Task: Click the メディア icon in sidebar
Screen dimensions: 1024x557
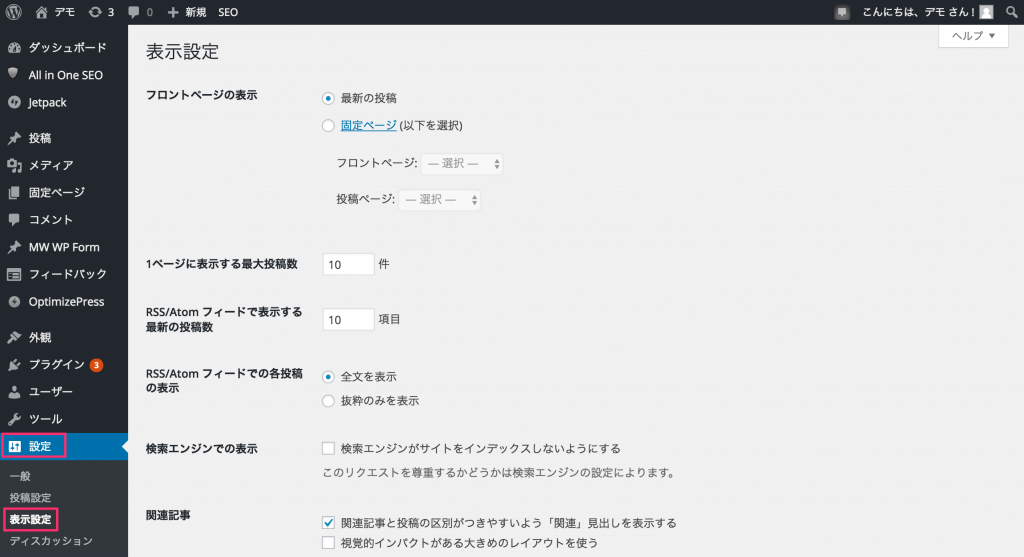Action: pyautogui.click(x=14, y=165)
